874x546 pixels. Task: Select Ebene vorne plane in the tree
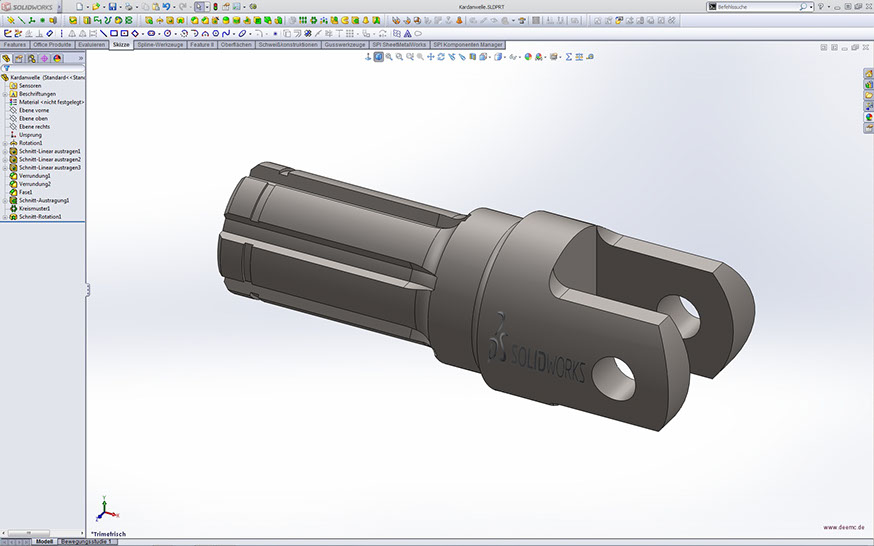pyautogui.click(x=34, y=110)
